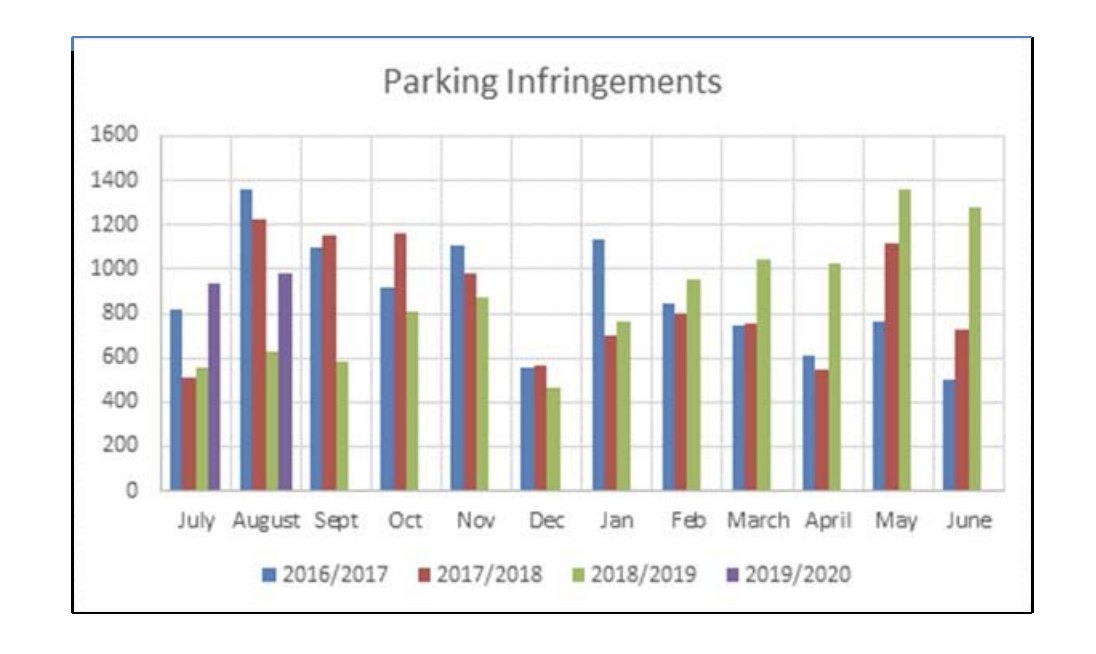Screen dimensions: 1096x654
Task: Click the 1000 y-axis value
Action: [x=114, y=269]
